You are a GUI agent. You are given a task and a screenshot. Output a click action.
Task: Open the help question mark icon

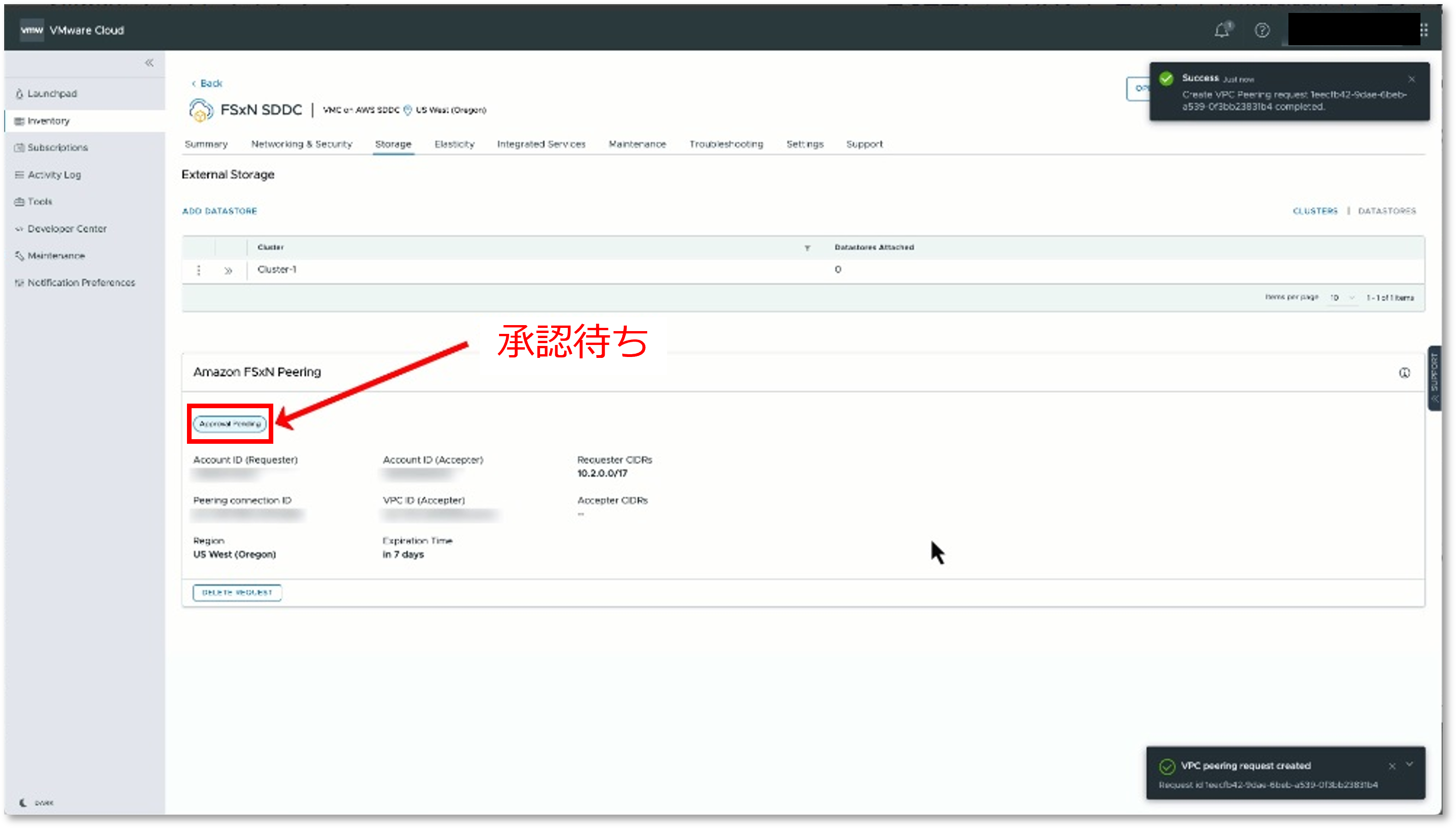[x=1262, y=30]
